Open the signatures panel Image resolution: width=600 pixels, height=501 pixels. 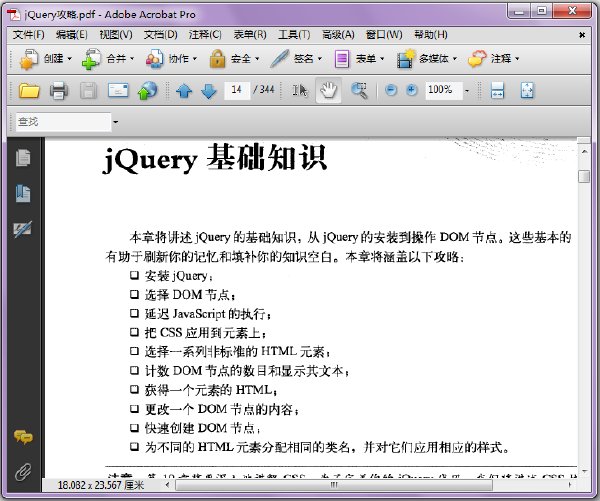pos(23,229)
